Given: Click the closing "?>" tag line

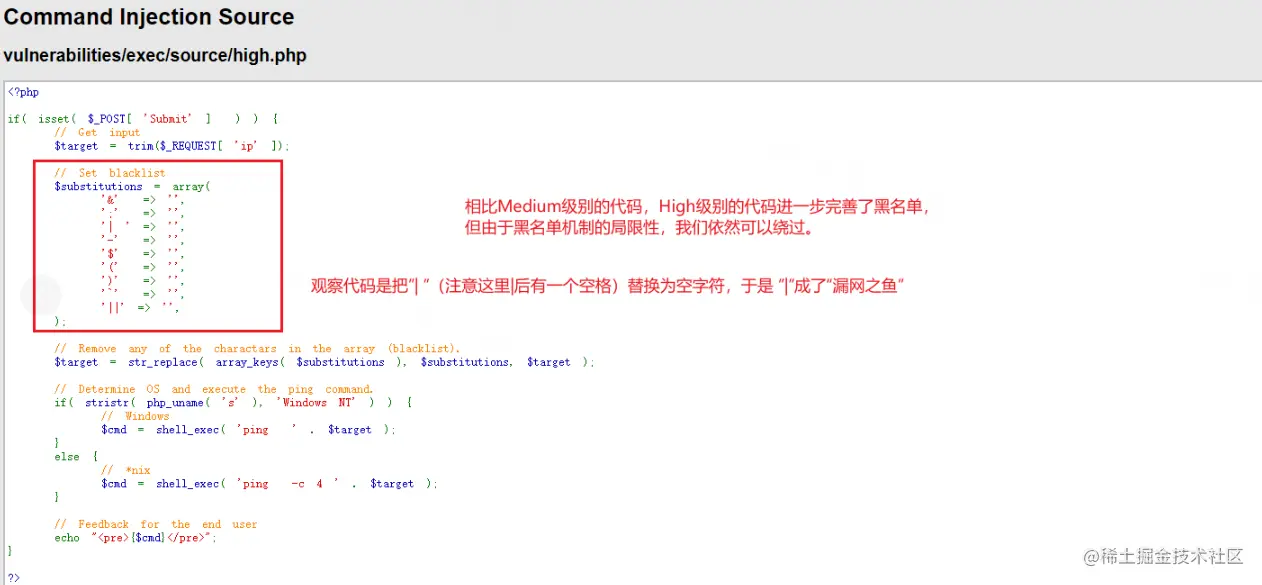Looking at the screenshot, I should coord(14,576).
